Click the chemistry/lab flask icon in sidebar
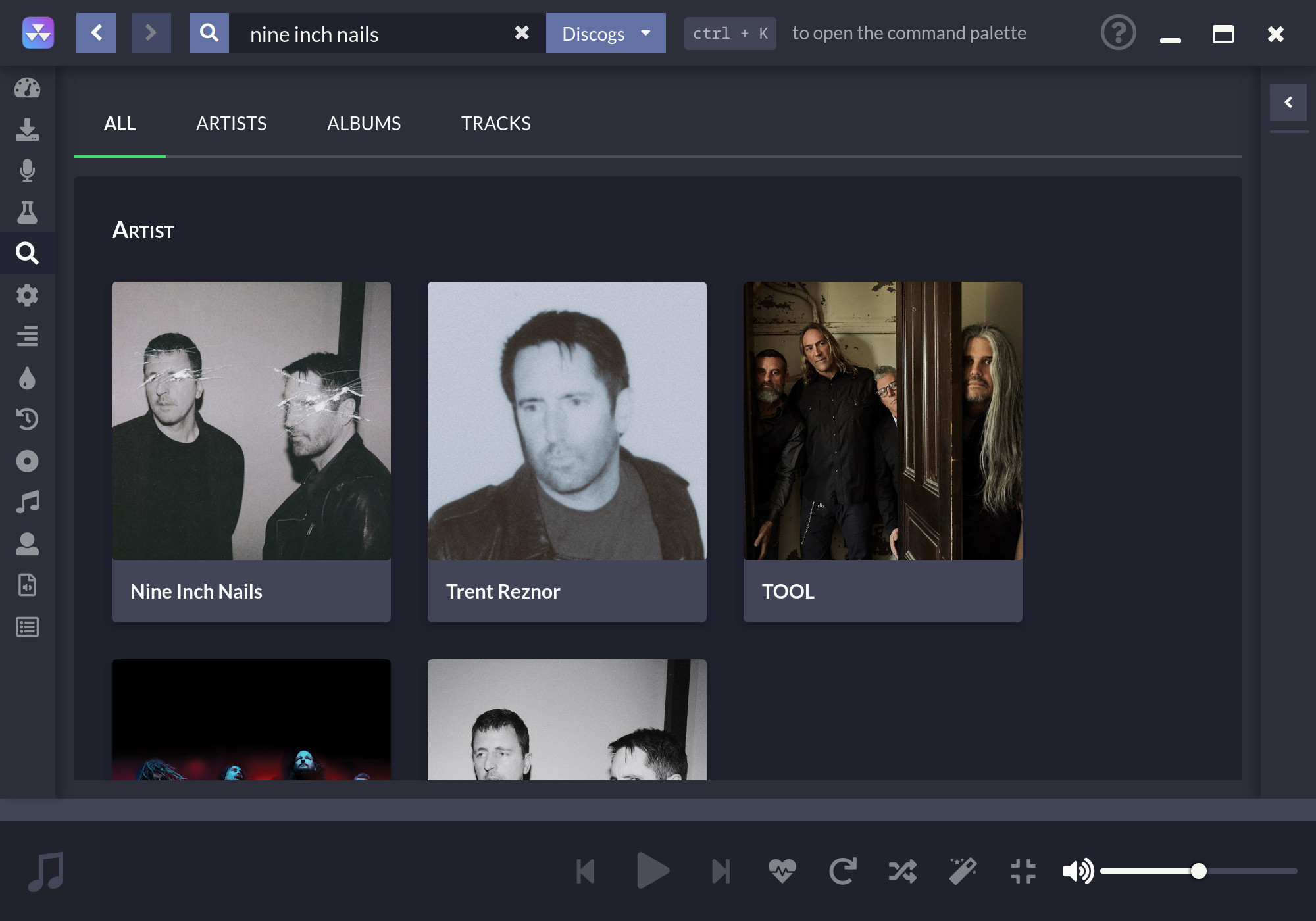Screen dimensions: 1316x921 27,212
